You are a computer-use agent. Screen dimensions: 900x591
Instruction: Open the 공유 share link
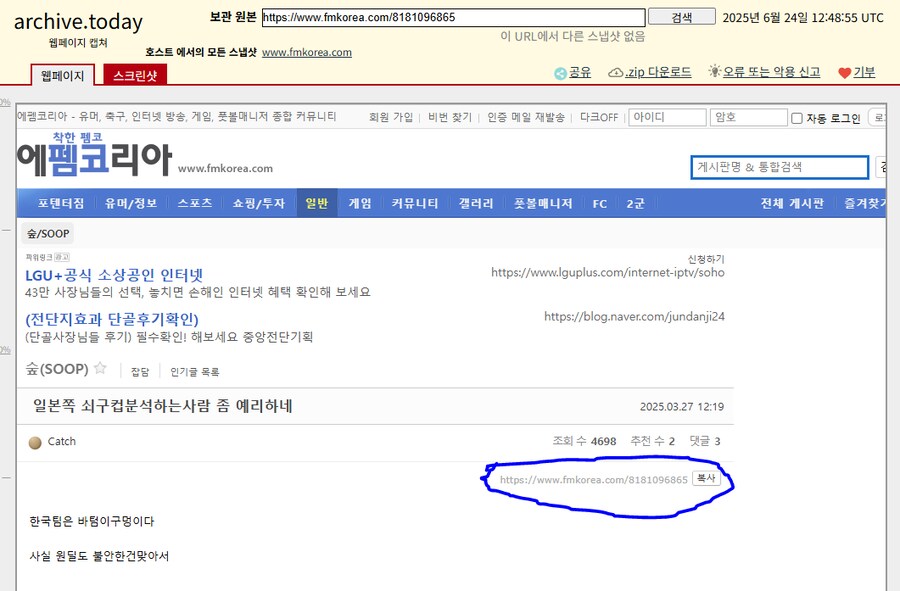coord(580,72)
